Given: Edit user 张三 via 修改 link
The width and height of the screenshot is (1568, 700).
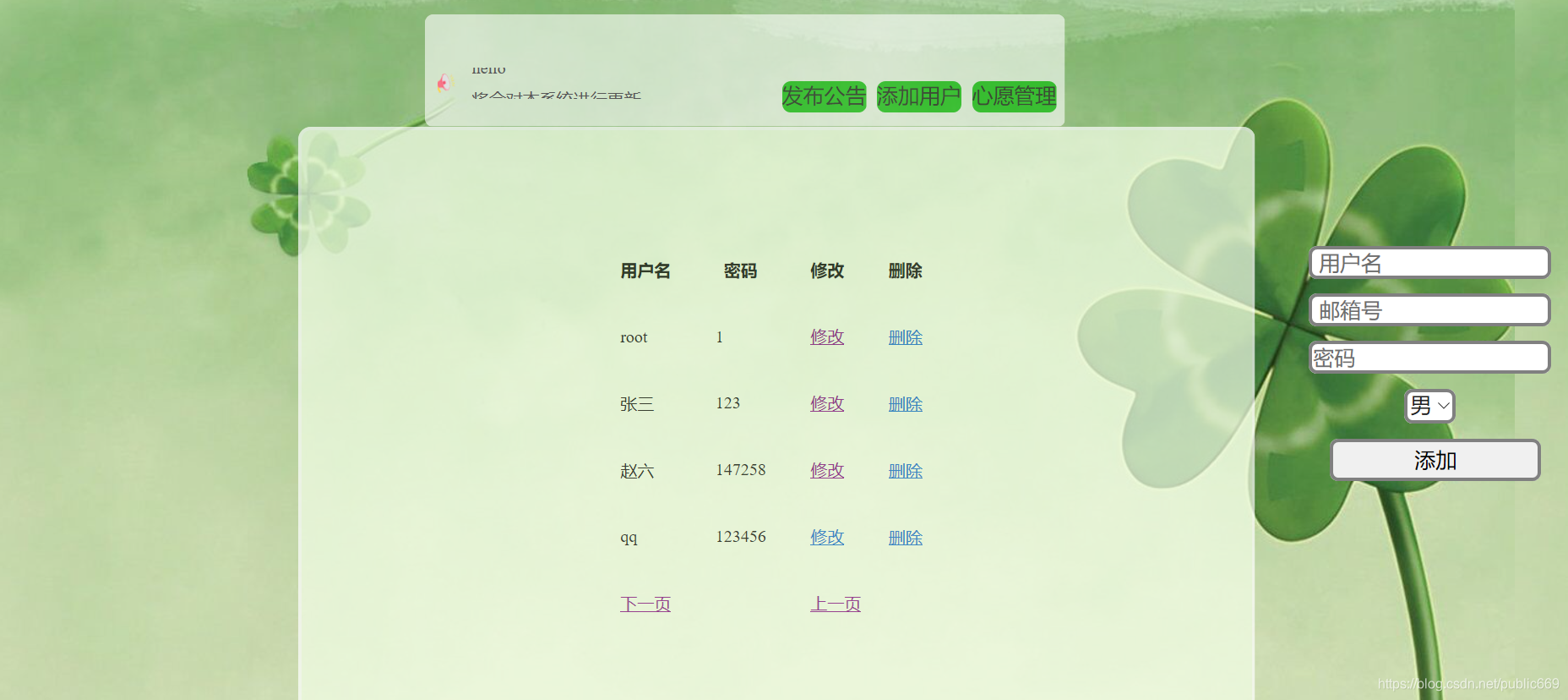Looking at the screenshot, I should click(827, 403).
